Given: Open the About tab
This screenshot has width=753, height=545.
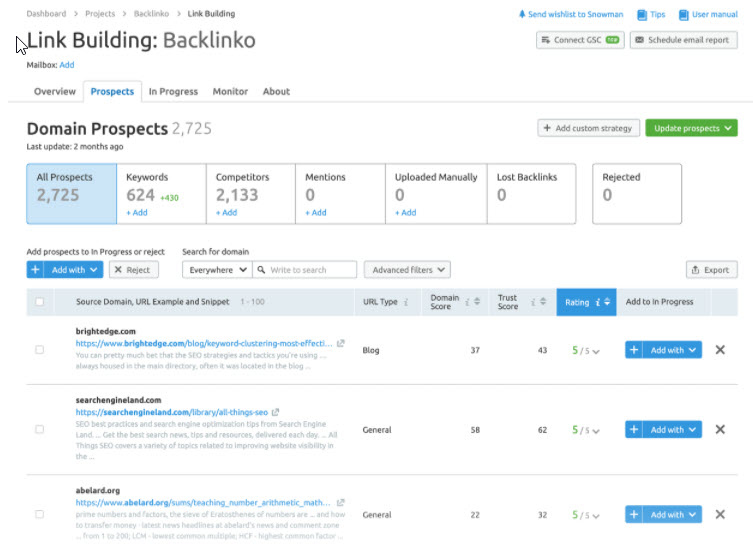Looking at the screenshot, I should pos(276,91).
